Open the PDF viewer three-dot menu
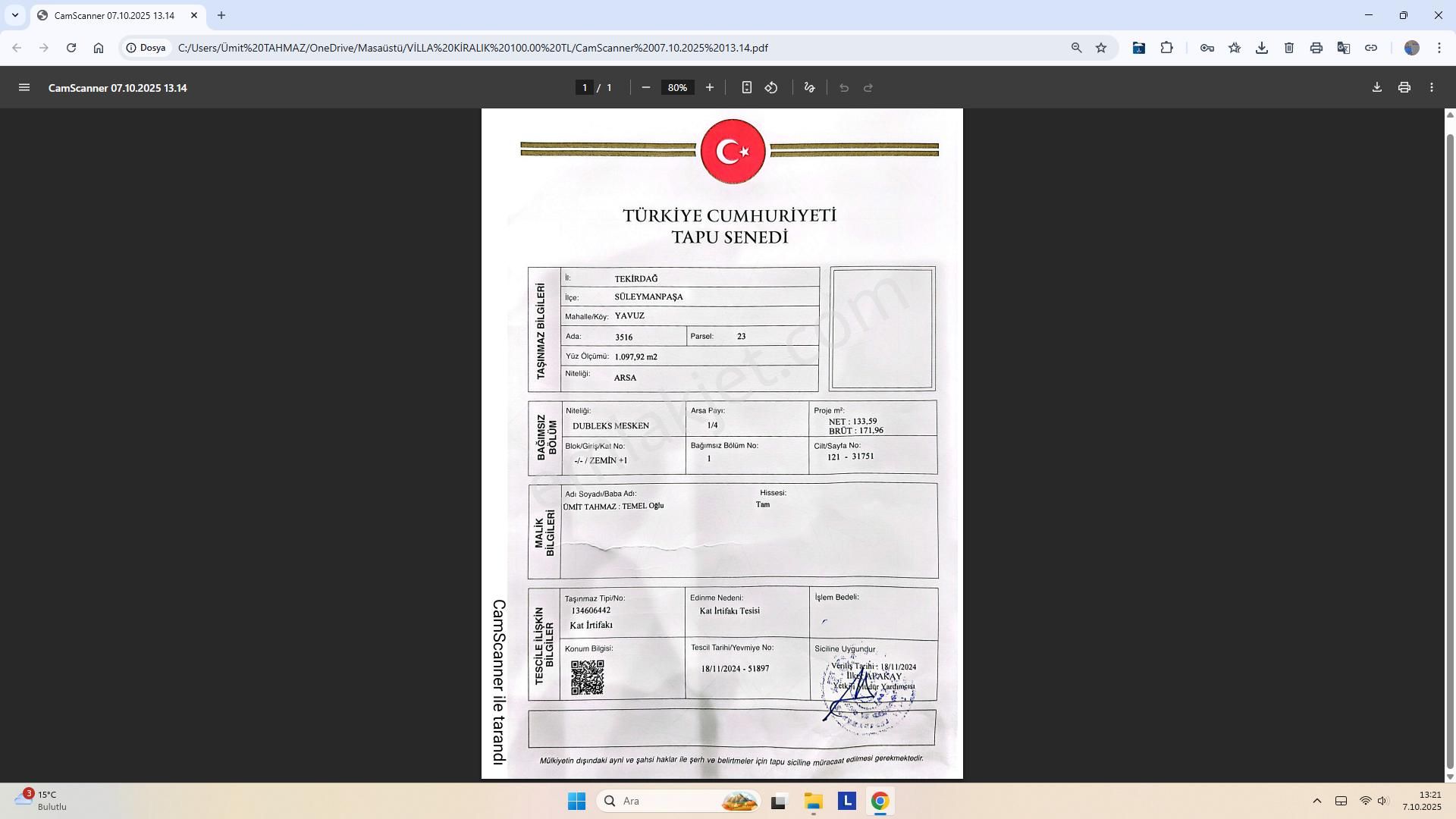The width and height of the screenshot is (1456, 819). pyautogui.click(x=1432, y=87)
